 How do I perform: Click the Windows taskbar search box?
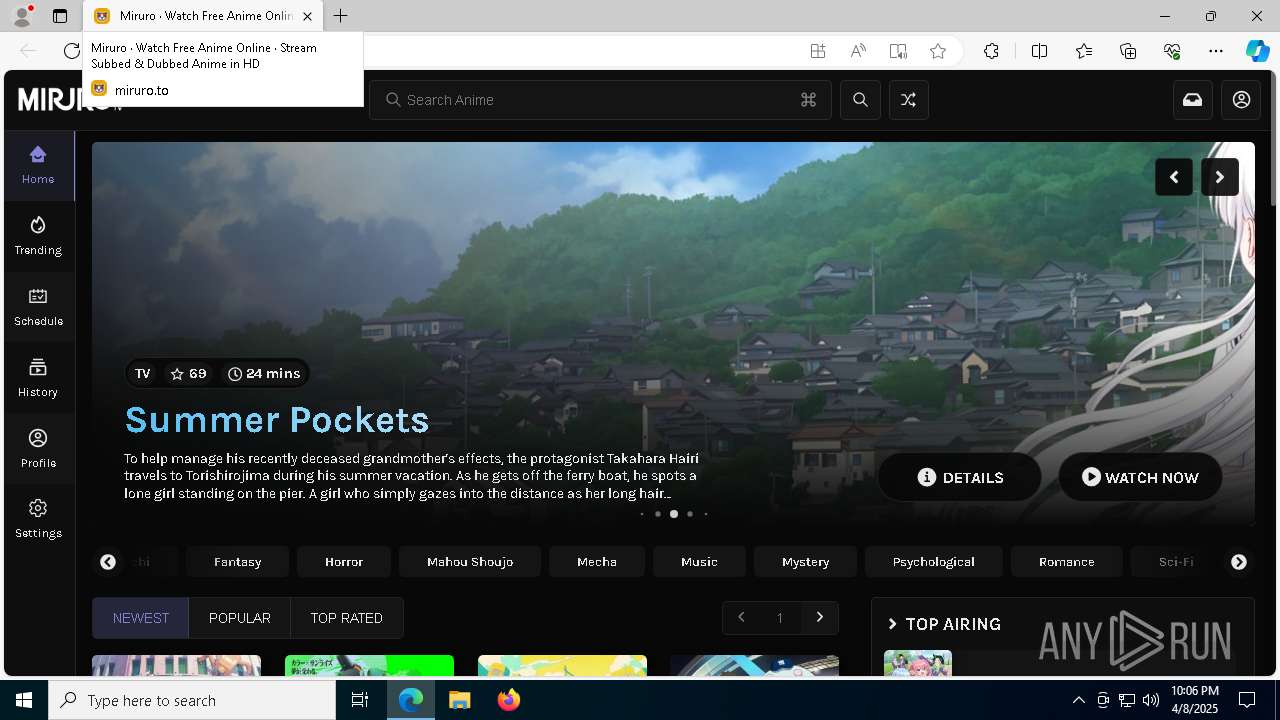(192, 700)
